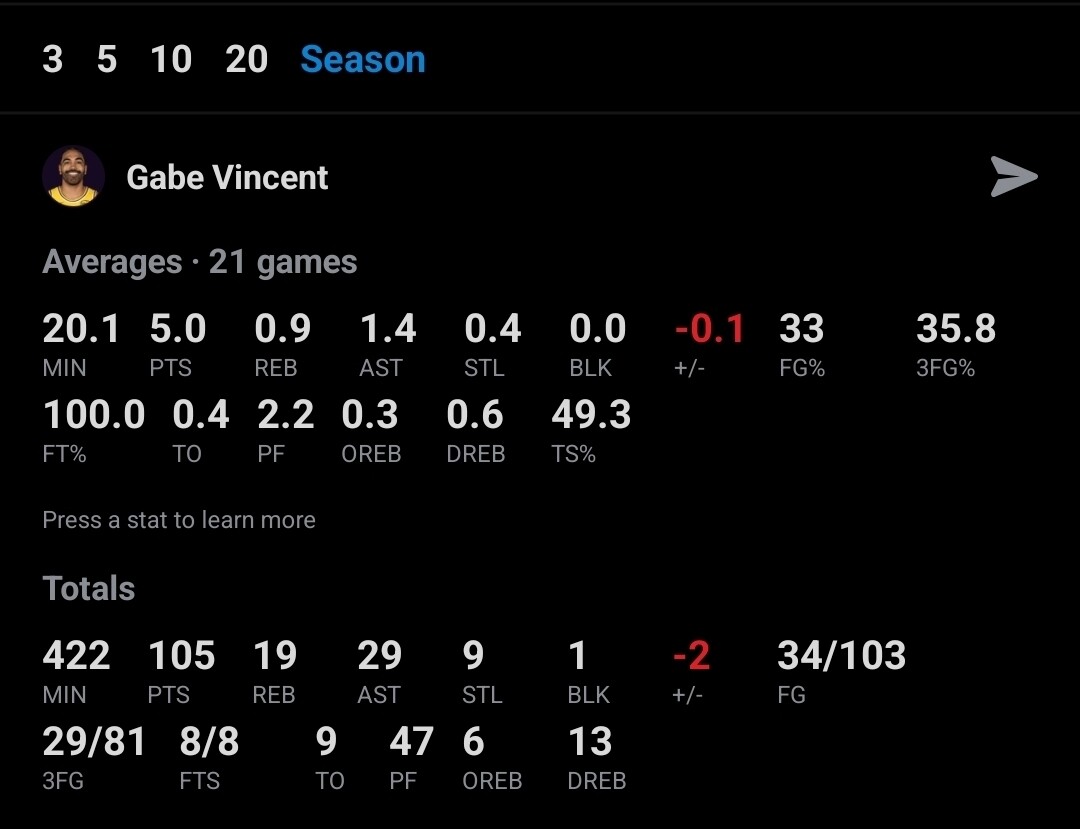
Task: Tap the share arrow icon
Action: [1014, 177]
